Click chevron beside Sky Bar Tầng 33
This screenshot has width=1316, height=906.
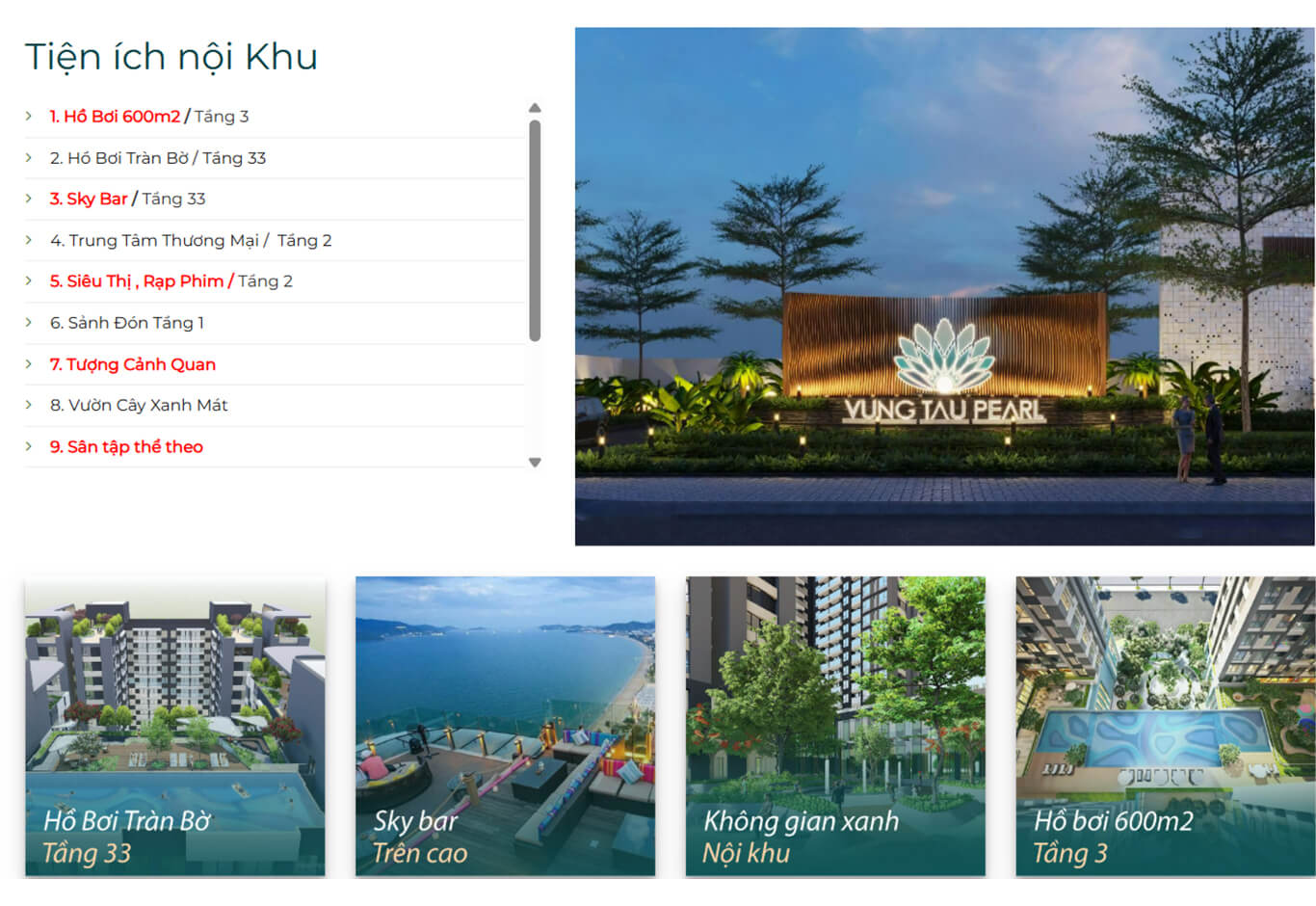(29, 199)
